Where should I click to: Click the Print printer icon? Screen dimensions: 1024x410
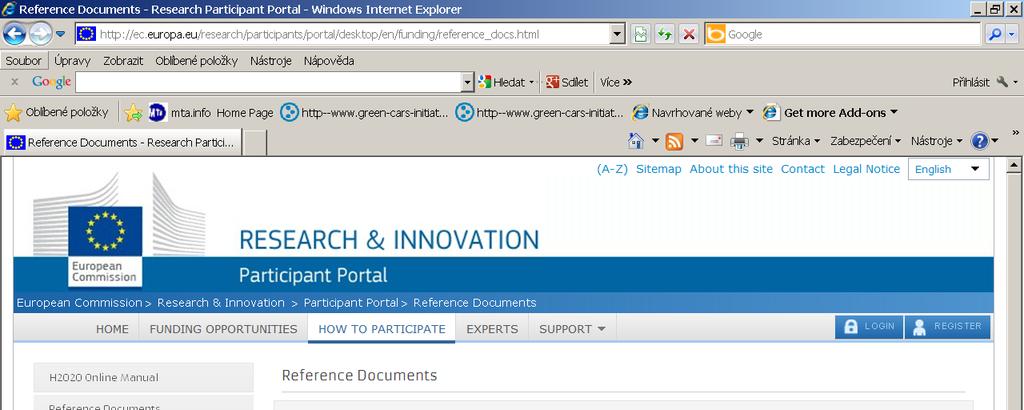pyautogui.click(x=739, y=140)
